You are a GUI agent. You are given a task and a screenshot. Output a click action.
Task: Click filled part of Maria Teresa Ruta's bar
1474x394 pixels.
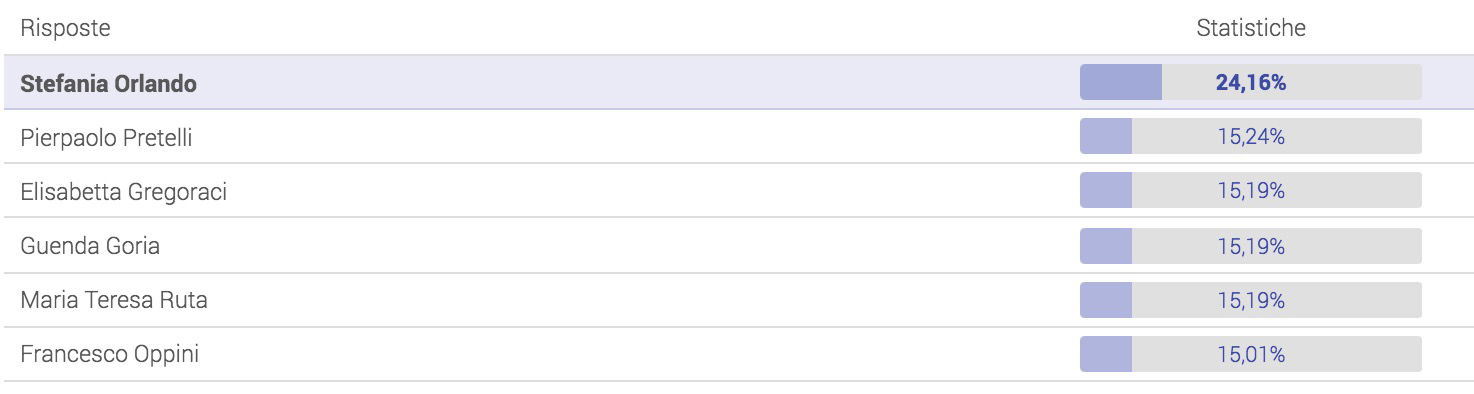click(1106, 300)
